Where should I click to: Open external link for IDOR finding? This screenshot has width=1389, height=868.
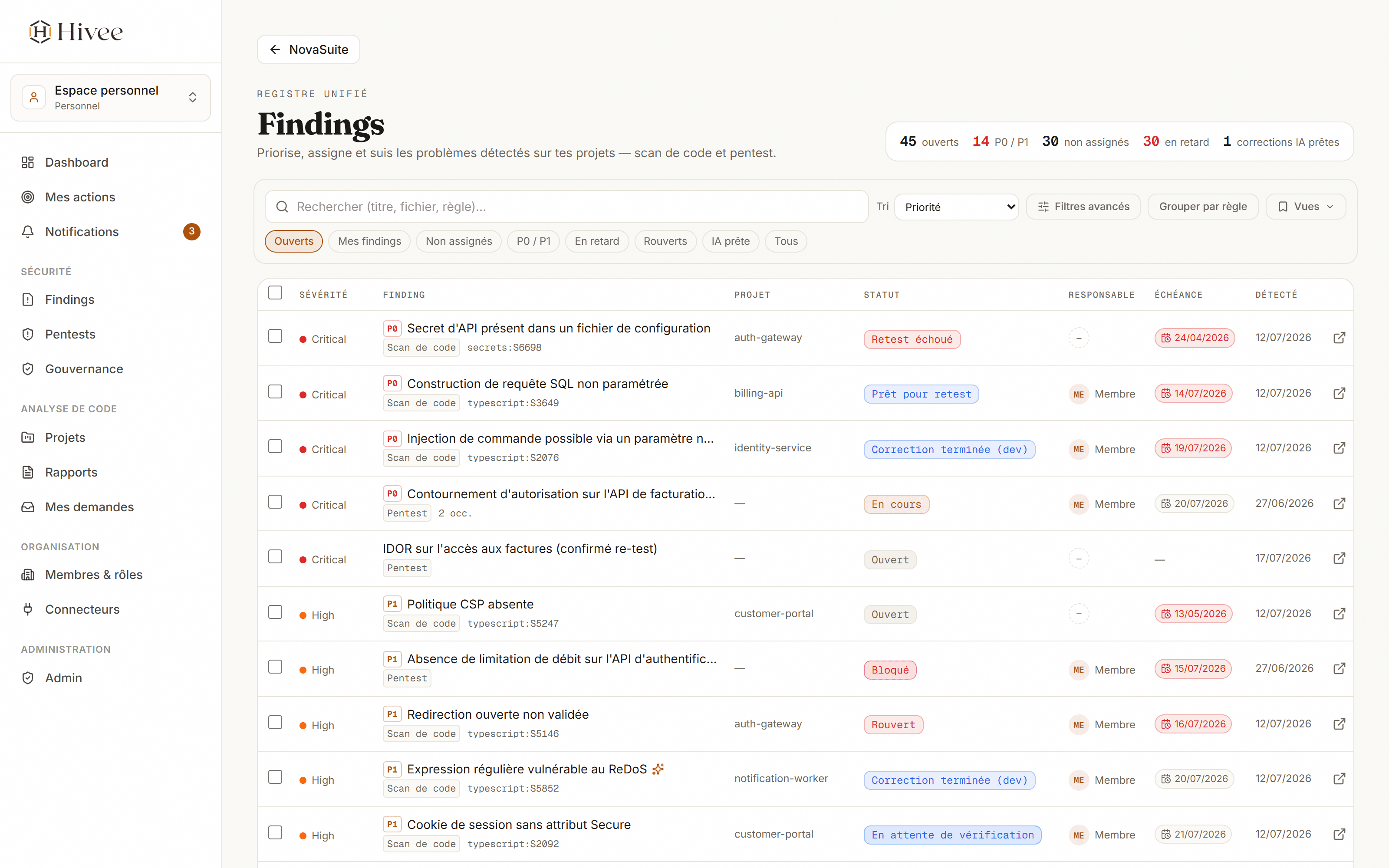(1339, 558)
